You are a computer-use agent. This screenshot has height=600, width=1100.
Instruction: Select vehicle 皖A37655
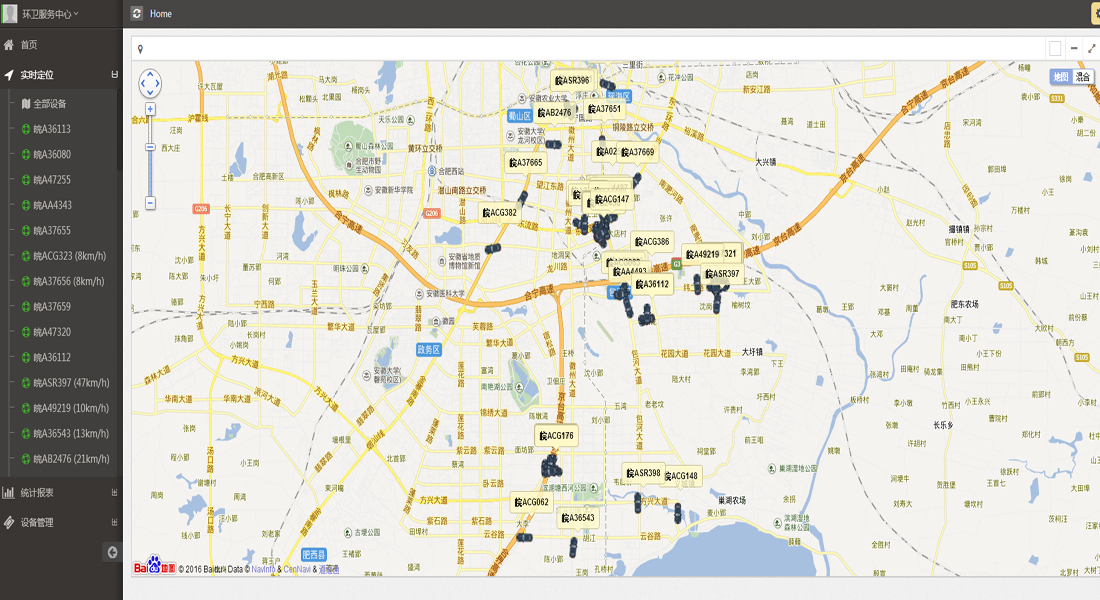click(52, 230)
